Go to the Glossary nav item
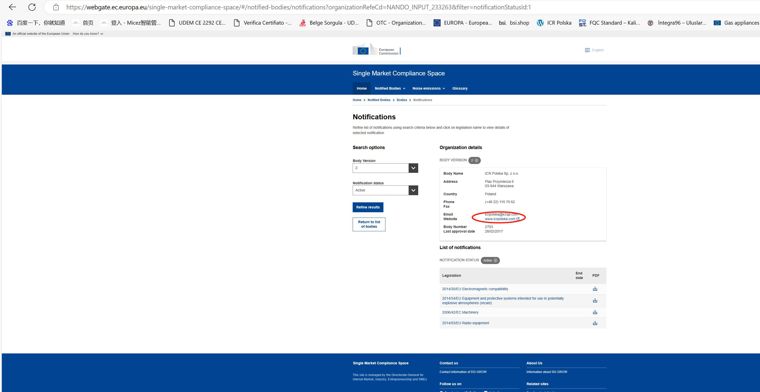The image size is (760, 392). pos(460,89)
